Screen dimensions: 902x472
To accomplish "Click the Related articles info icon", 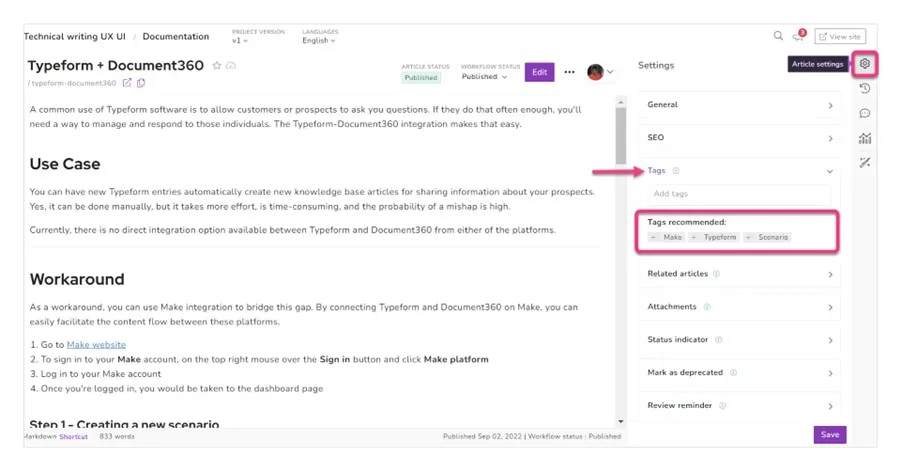I will coord(716,274).
